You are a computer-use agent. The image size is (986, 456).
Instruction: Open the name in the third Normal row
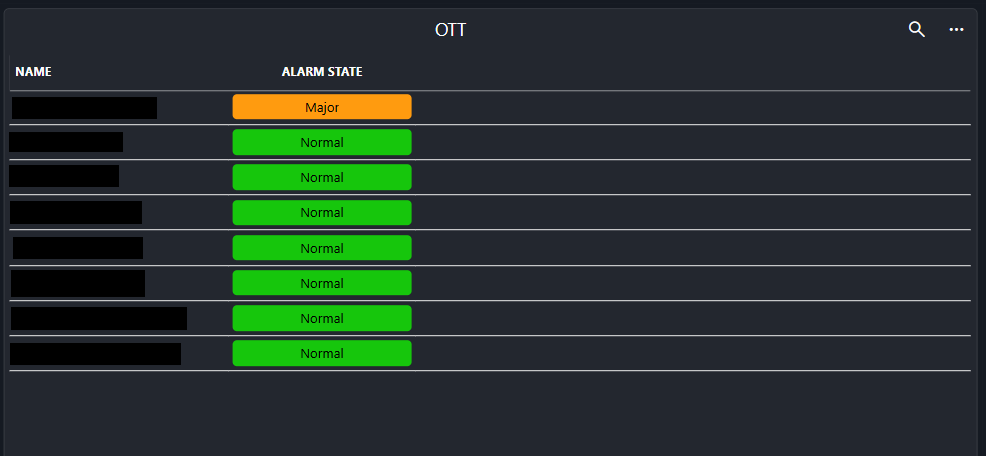[x=75, y=212]
